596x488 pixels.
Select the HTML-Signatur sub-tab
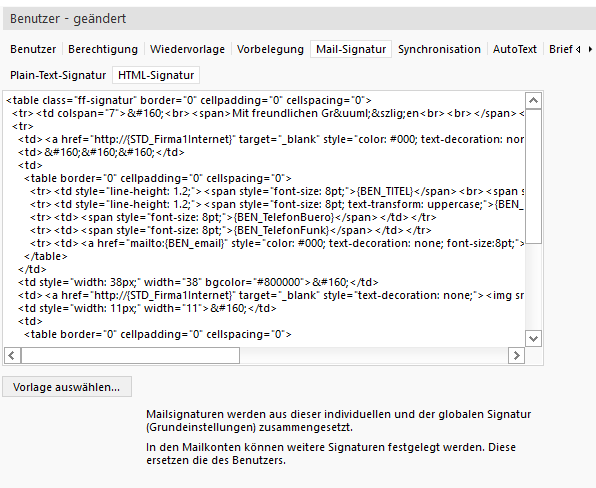point(156,75)
